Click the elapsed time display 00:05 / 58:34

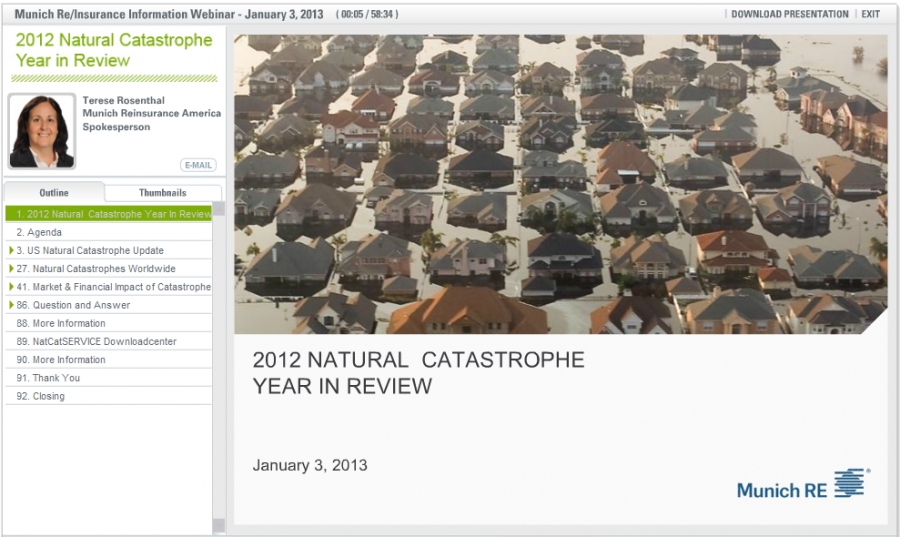[x=367, y=14]
